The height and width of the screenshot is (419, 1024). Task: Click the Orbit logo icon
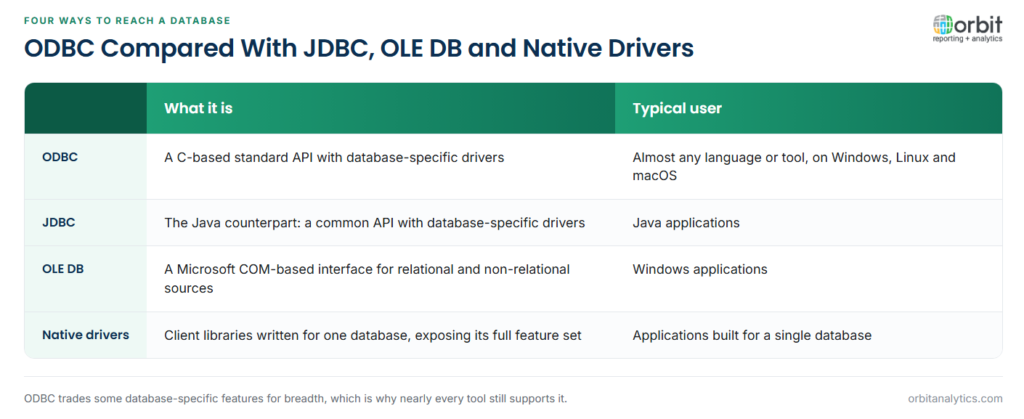pos(943,25)
